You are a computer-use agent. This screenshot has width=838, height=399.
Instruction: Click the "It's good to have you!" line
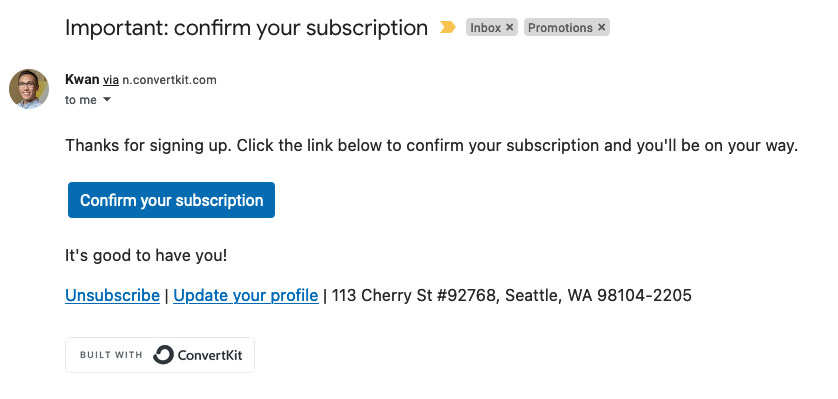(146, 256)
